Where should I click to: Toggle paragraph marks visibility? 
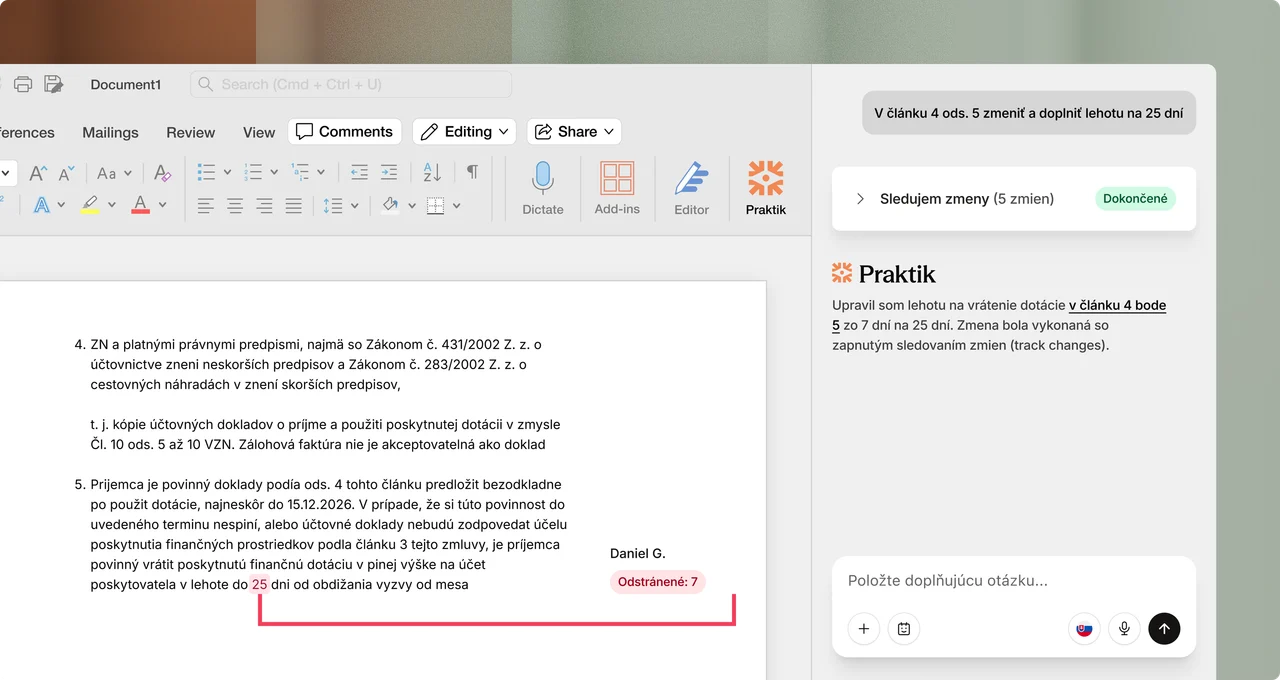(x=472, y=172)
